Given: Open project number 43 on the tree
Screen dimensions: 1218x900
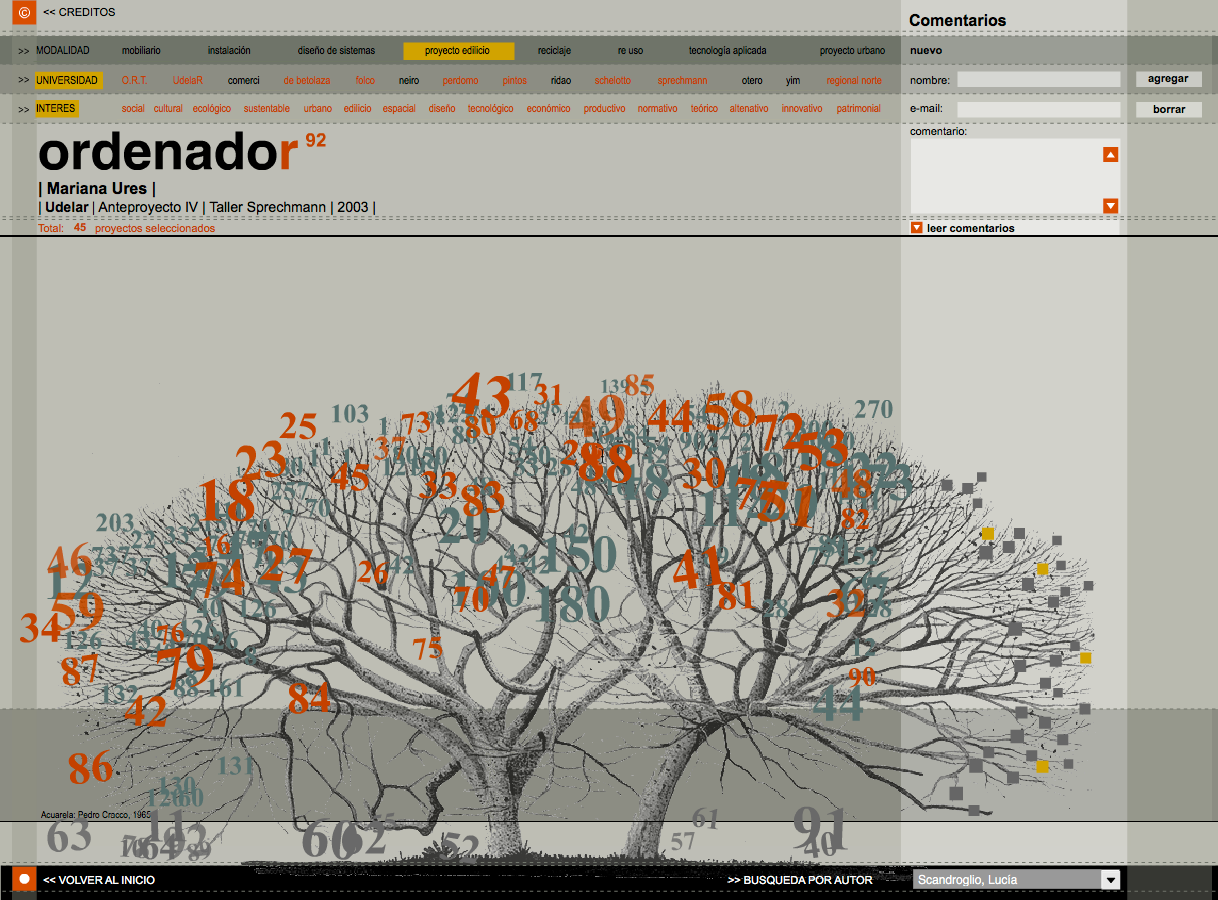Looking at the screenshot, I should pyautogui.click(x=480, y=394).
